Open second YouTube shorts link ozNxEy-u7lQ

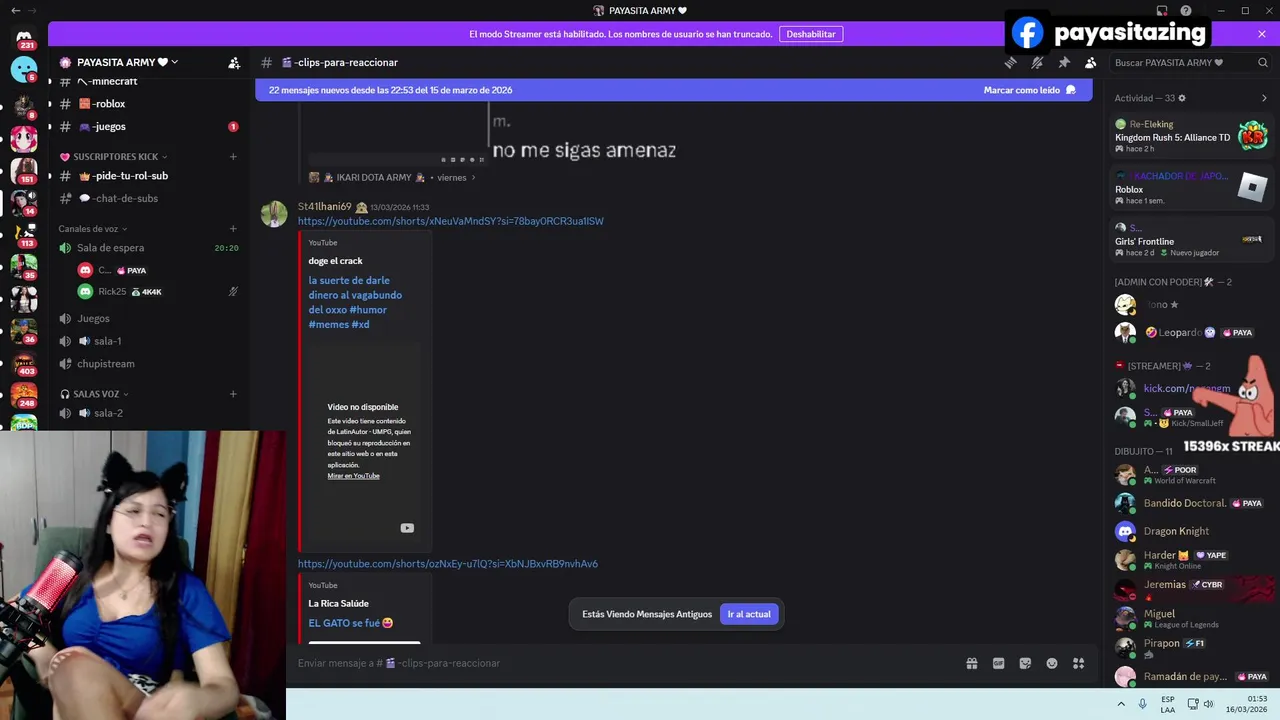coord(447,564)
